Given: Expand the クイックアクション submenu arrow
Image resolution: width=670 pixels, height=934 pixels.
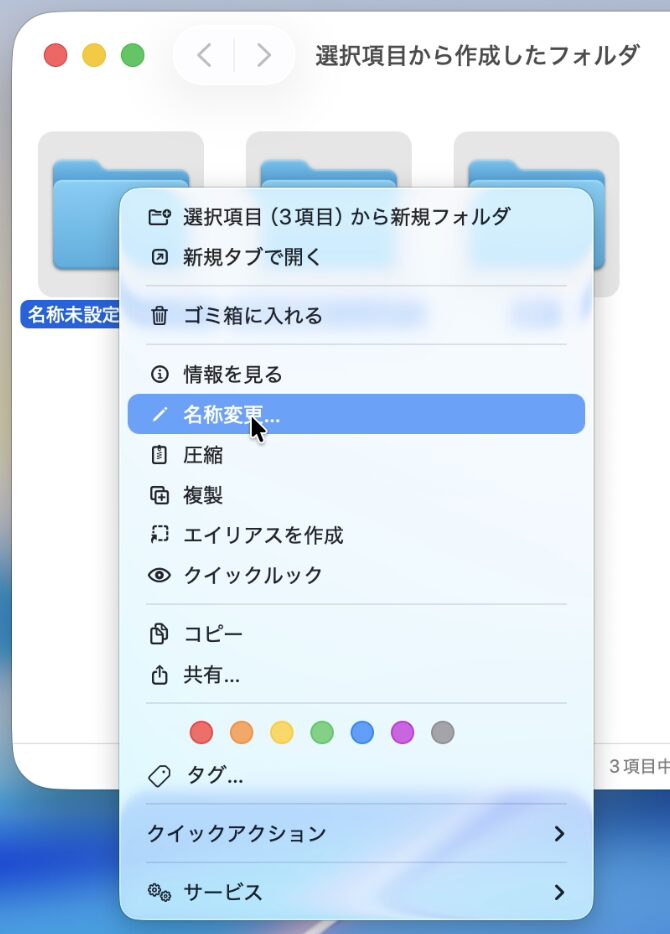Looking at the screenshot, I should (559, 833).
